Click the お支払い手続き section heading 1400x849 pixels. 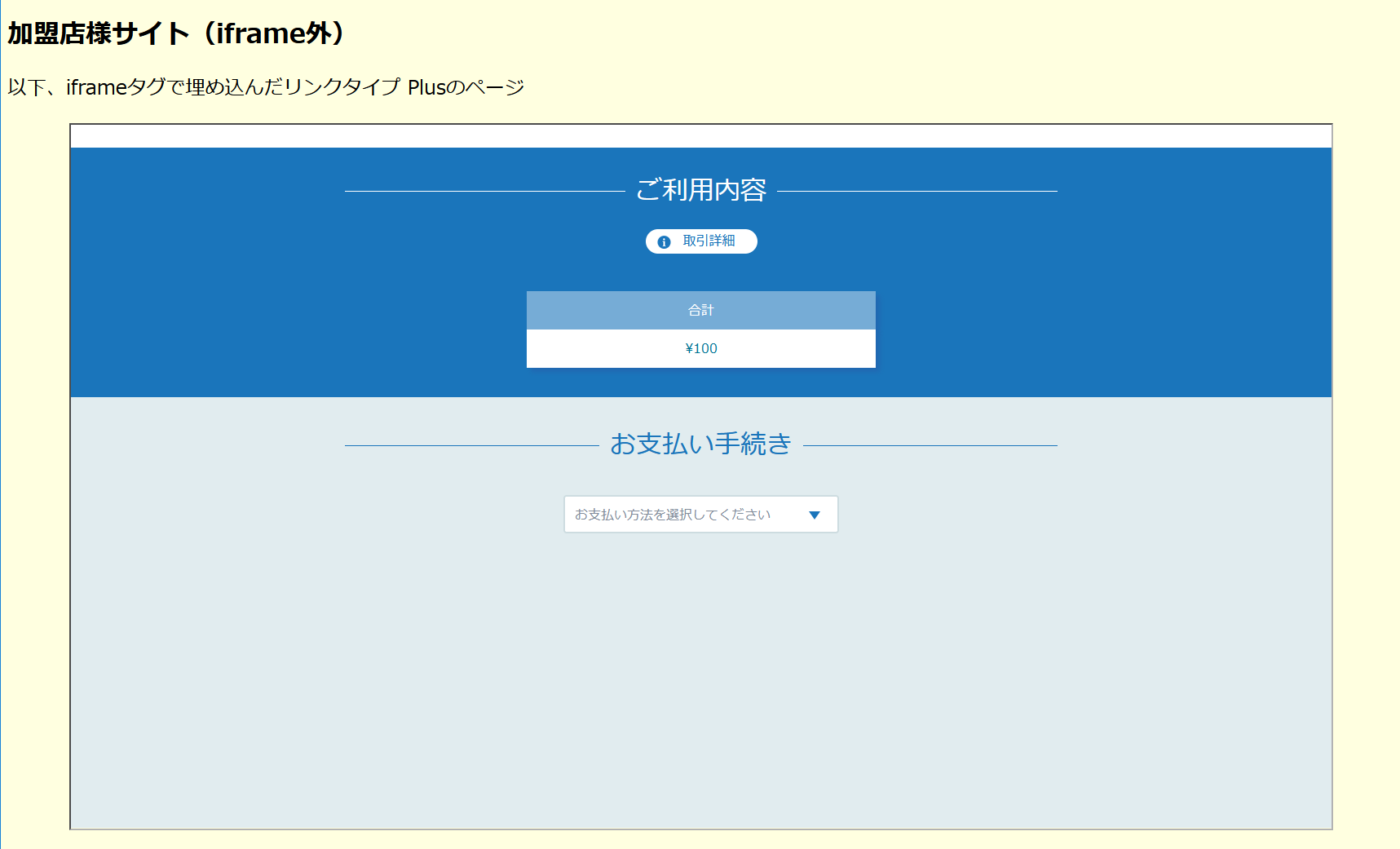point(701,444)
